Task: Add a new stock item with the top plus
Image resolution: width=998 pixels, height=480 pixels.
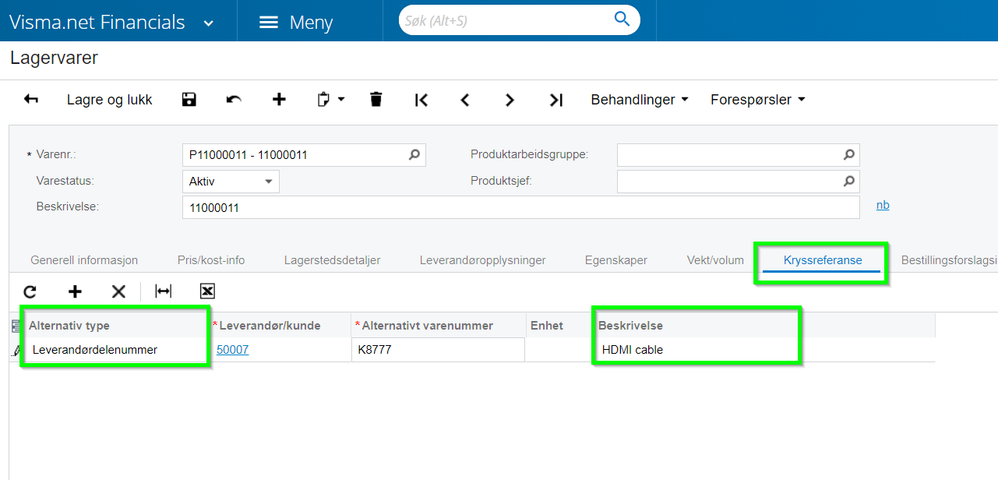Action: pos(279,100)
